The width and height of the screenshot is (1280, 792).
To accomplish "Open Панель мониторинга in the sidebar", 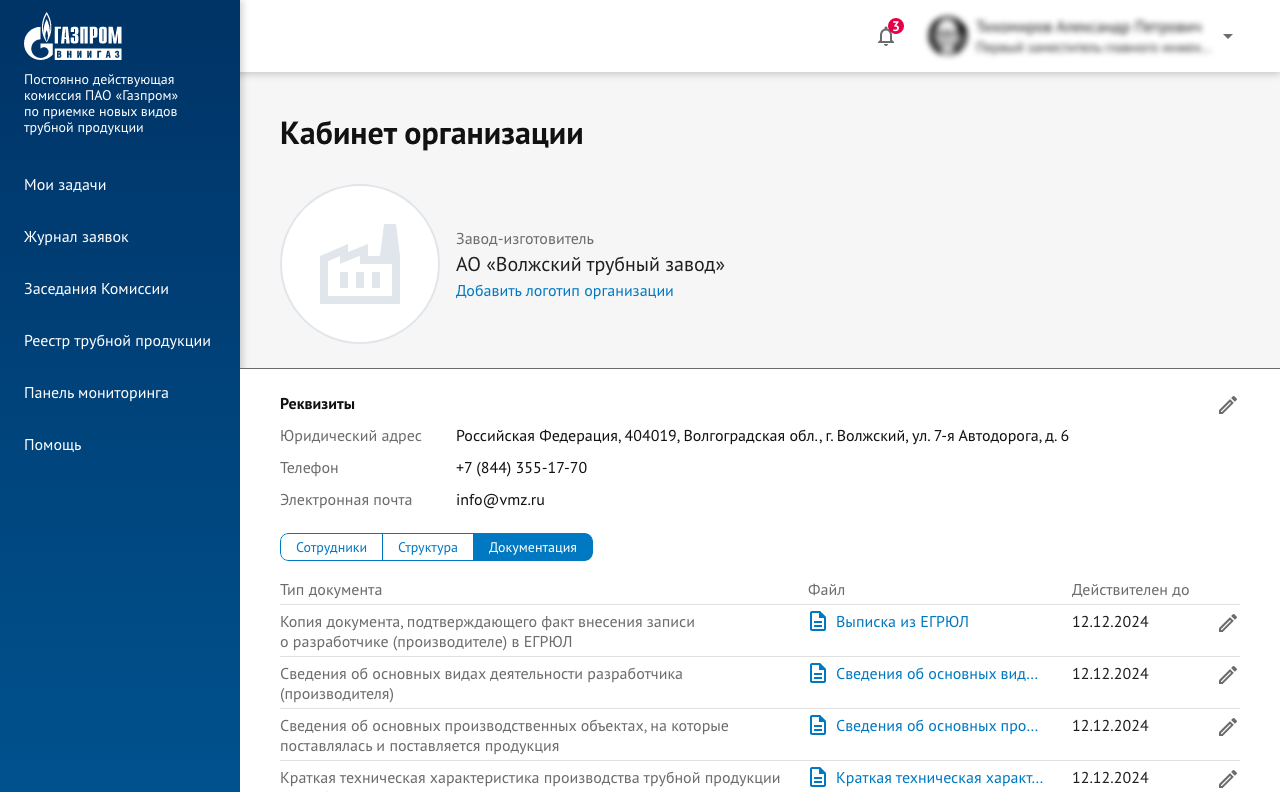I will pyautogui.click(x=96, y=393).
